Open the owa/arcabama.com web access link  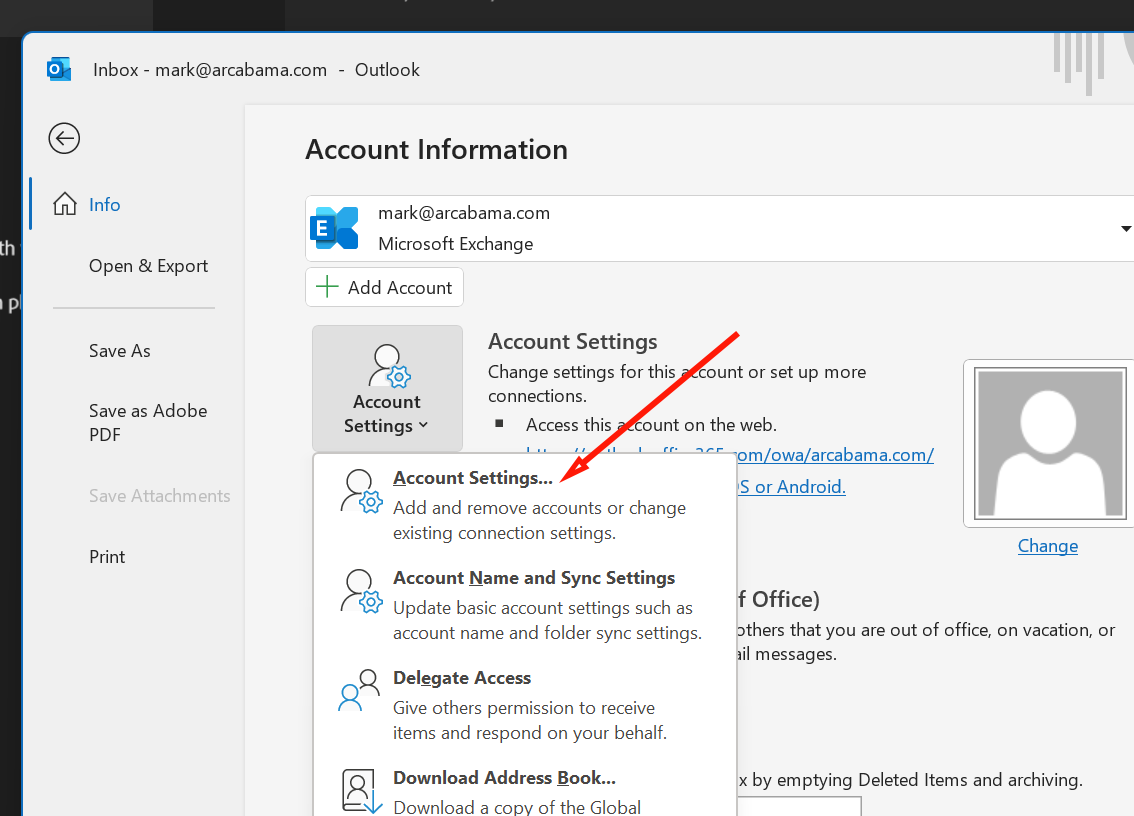click(835, 455)
